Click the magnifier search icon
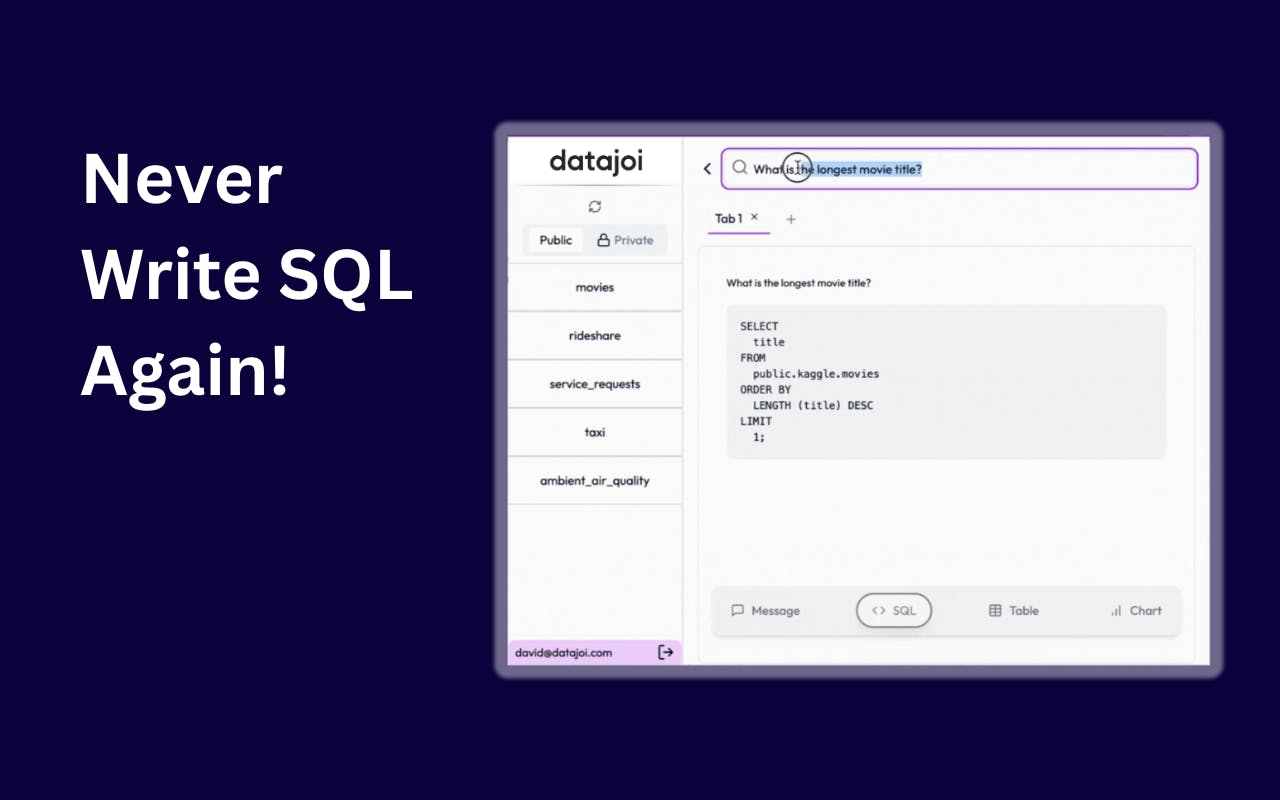Viewport: 1280px width, 800px height. point(739,168)
